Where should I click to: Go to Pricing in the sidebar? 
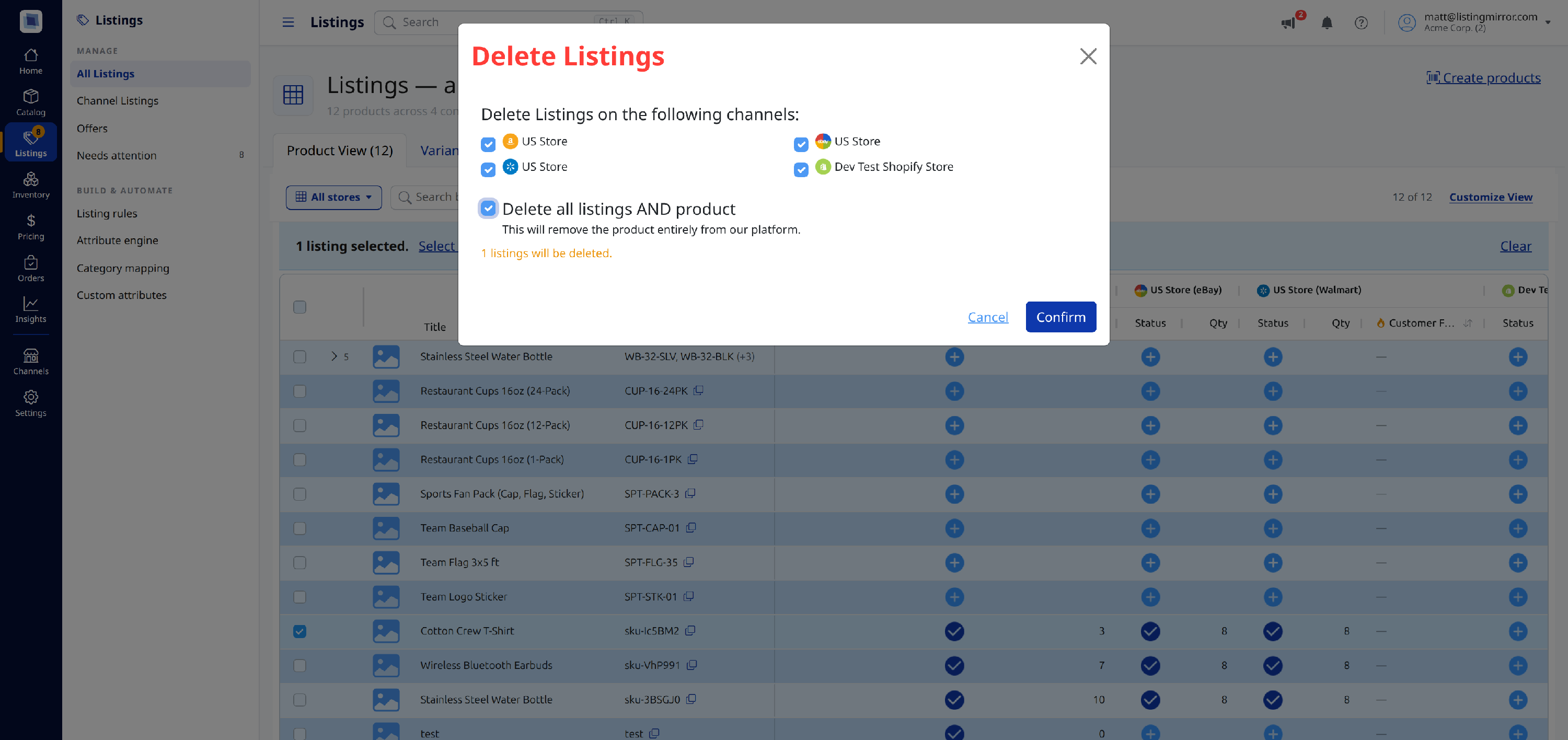[x=30, y=227]
